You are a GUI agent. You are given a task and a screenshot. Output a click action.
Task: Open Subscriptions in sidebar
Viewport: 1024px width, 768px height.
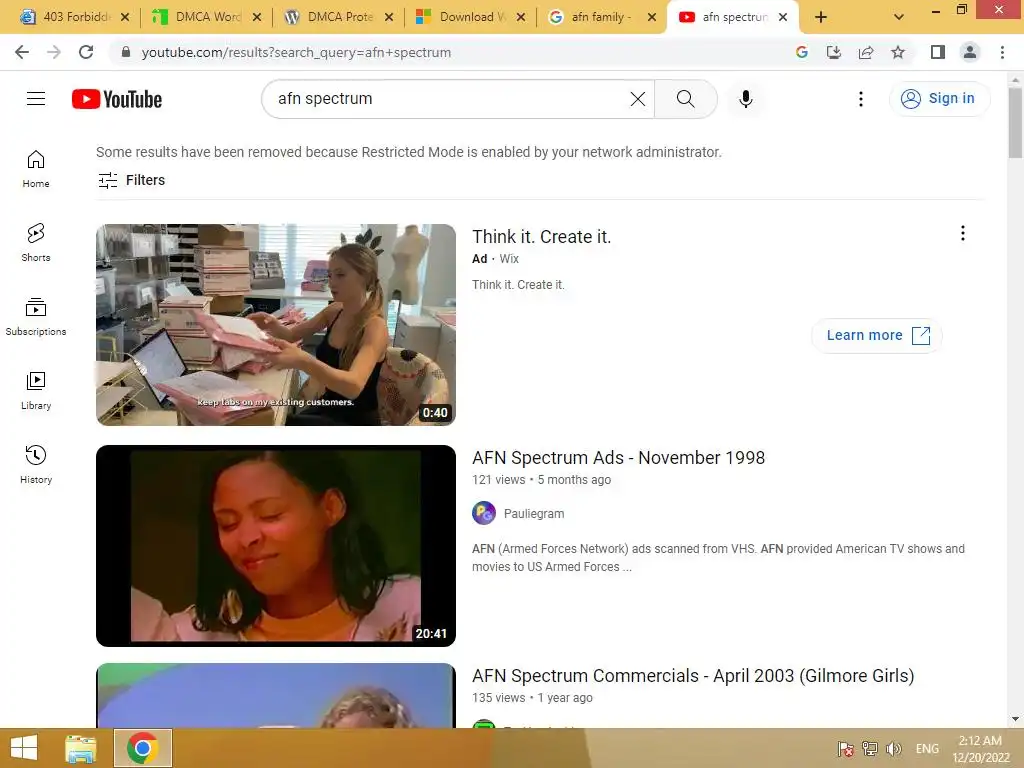pyautogui.click(x=36, y=317)
